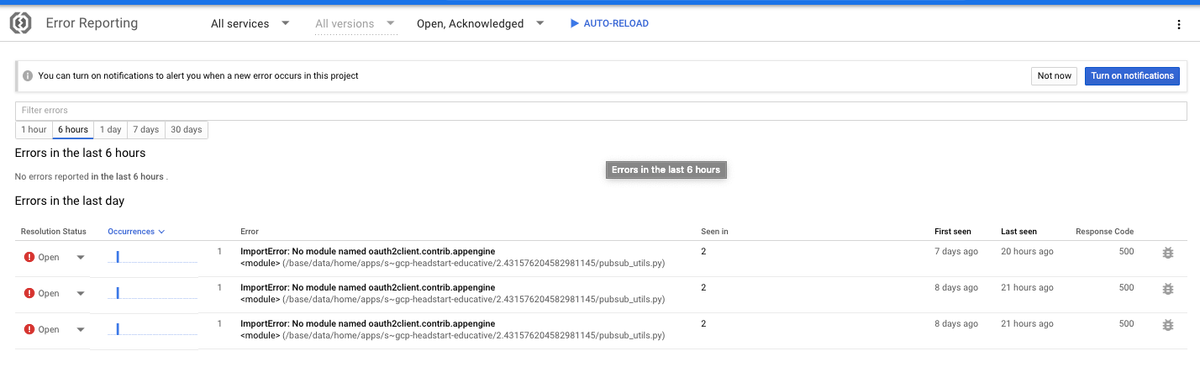The image size is (1200, 376).
Task: Click the '20 hours ago' last seen value
Action: (1027, 251)
